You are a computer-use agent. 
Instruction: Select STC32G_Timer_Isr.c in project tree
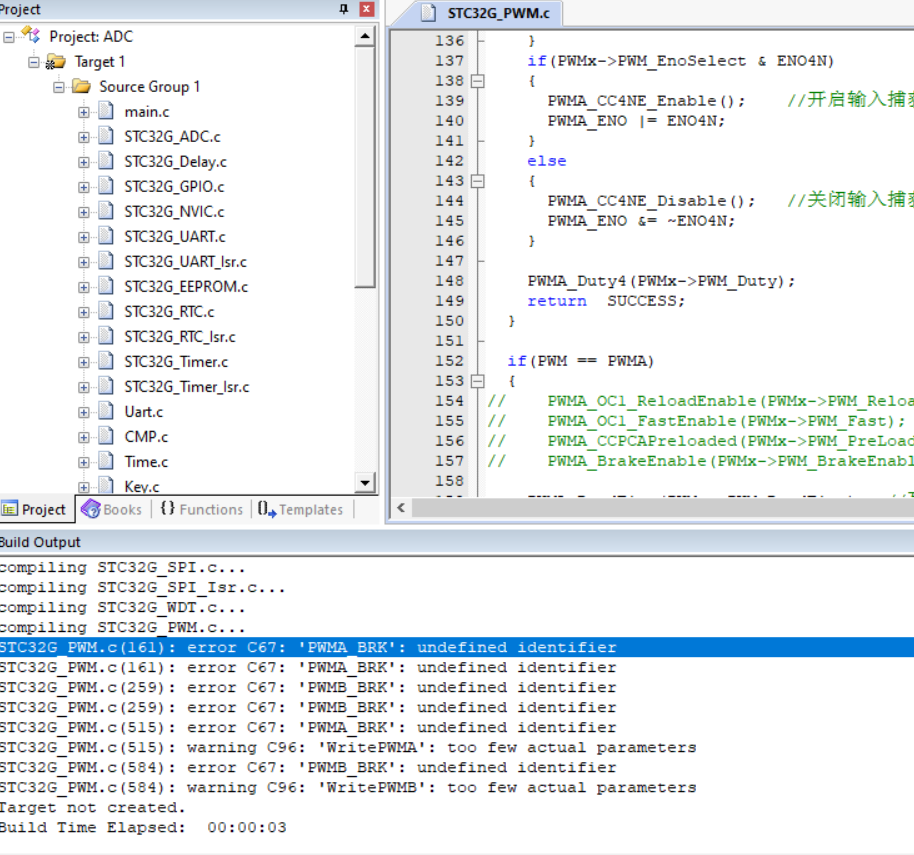pyautogui.click(x=187, y=387)
